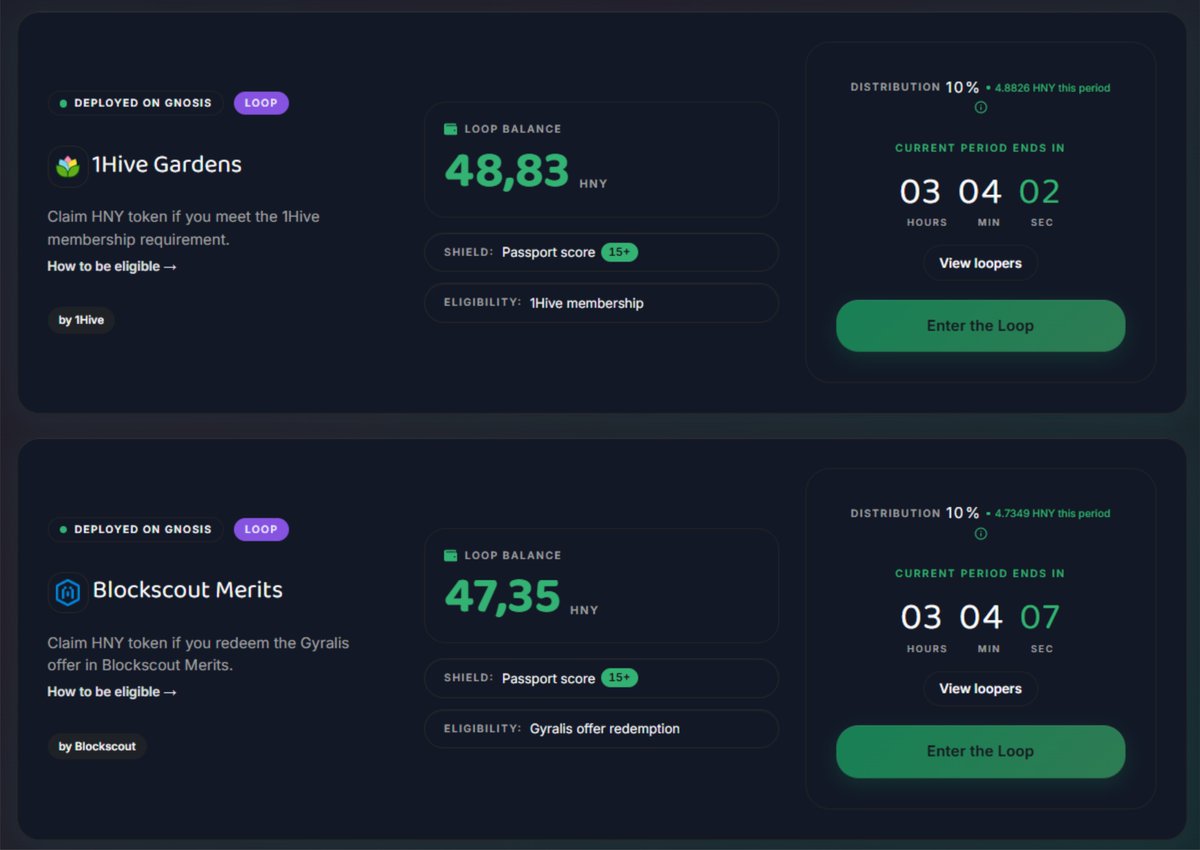This screenshot has height=850, width=1200.
Task: Open View loopers for Blockscout Merits
Action: tap(980, 689)
